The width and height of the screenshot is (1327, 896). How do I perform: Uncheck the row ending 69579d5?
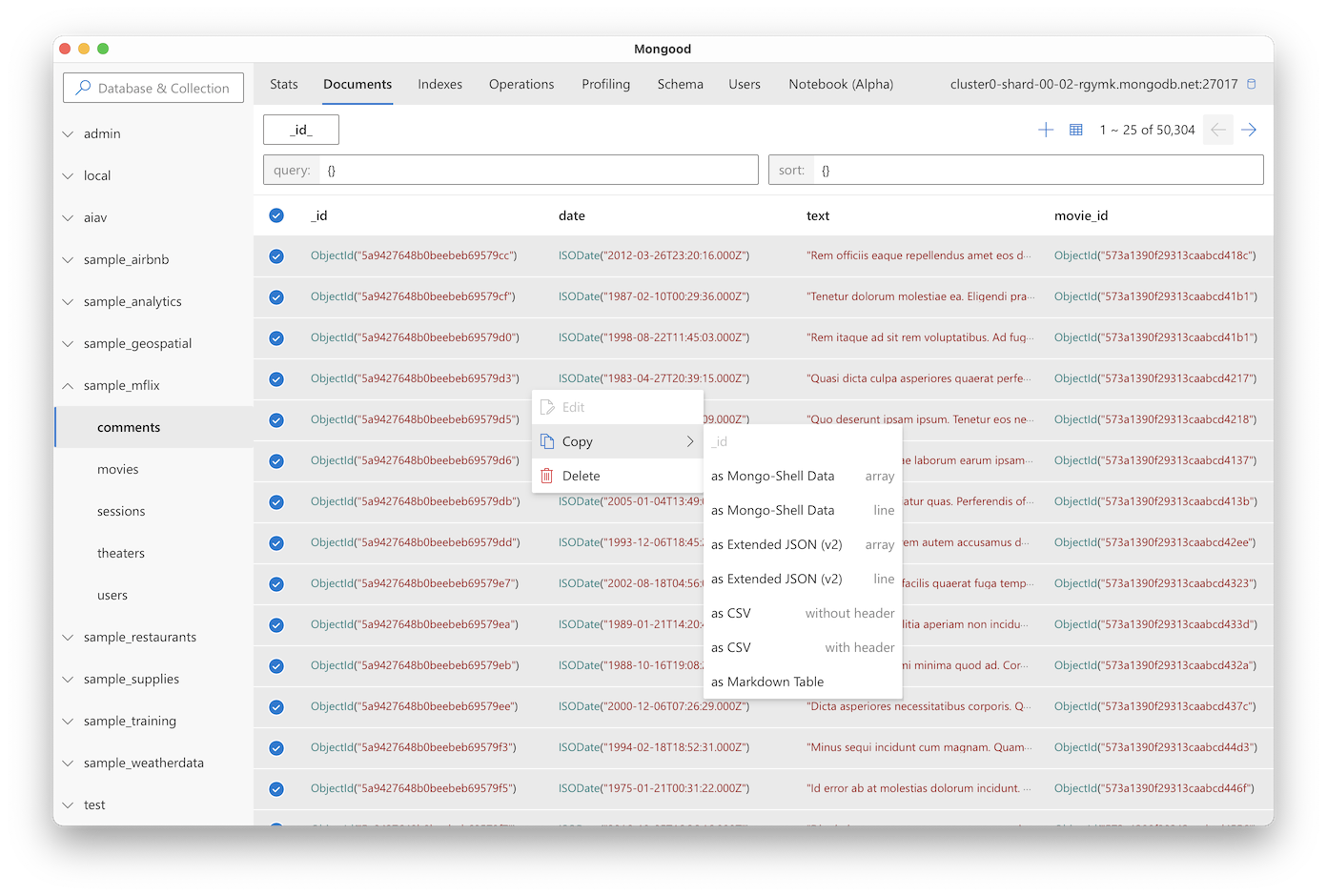pos(276,419)
